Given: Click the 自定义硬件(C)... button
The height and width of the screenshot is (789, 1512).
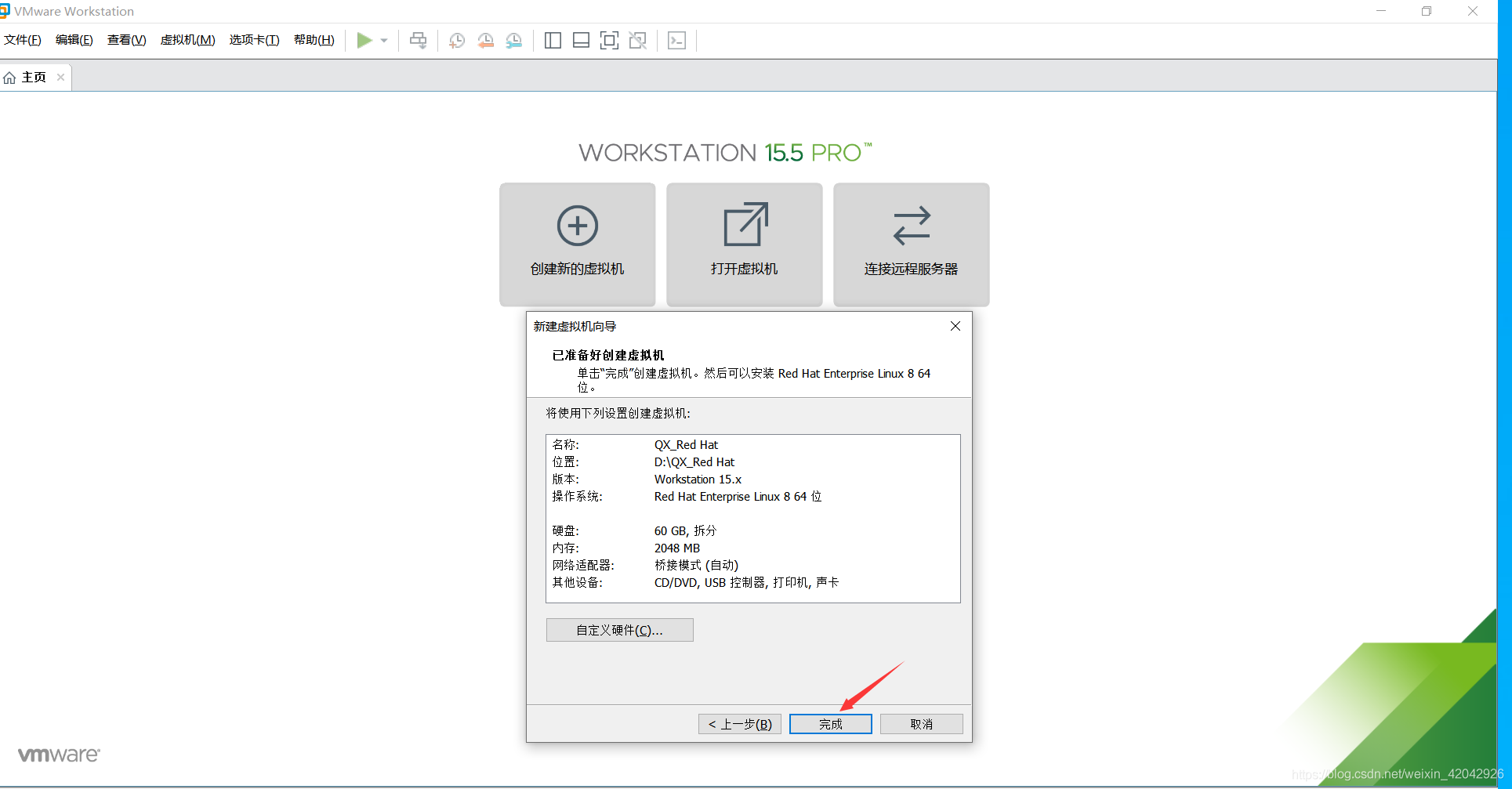Looking at the screenshot, I should click(620, 630).
